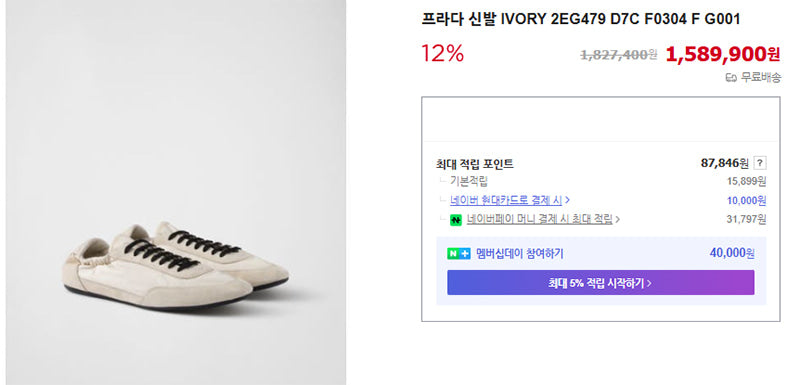This screenshot has width=800, height=385.
Task: Click the sale price 1,589,900원
Action: (723, 54)
